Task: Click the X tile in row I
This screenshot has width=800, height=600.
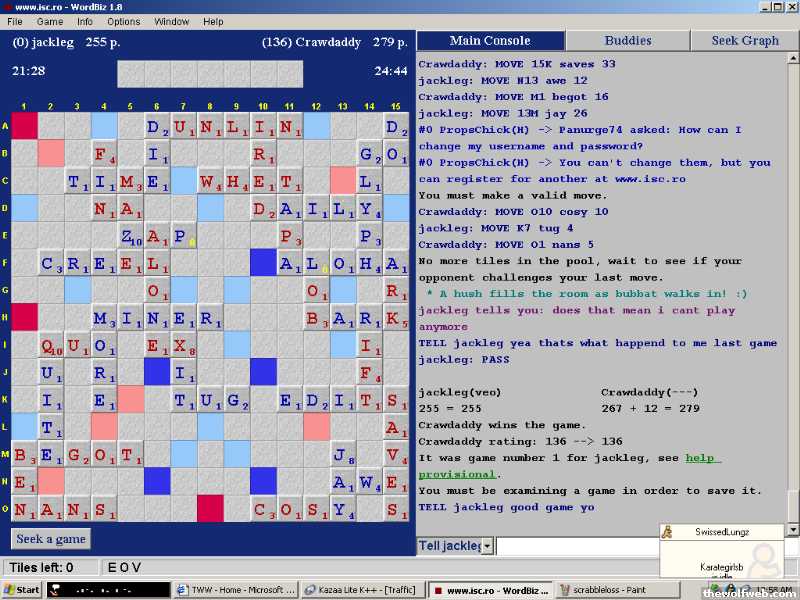Action: click(x=184, y=345)
